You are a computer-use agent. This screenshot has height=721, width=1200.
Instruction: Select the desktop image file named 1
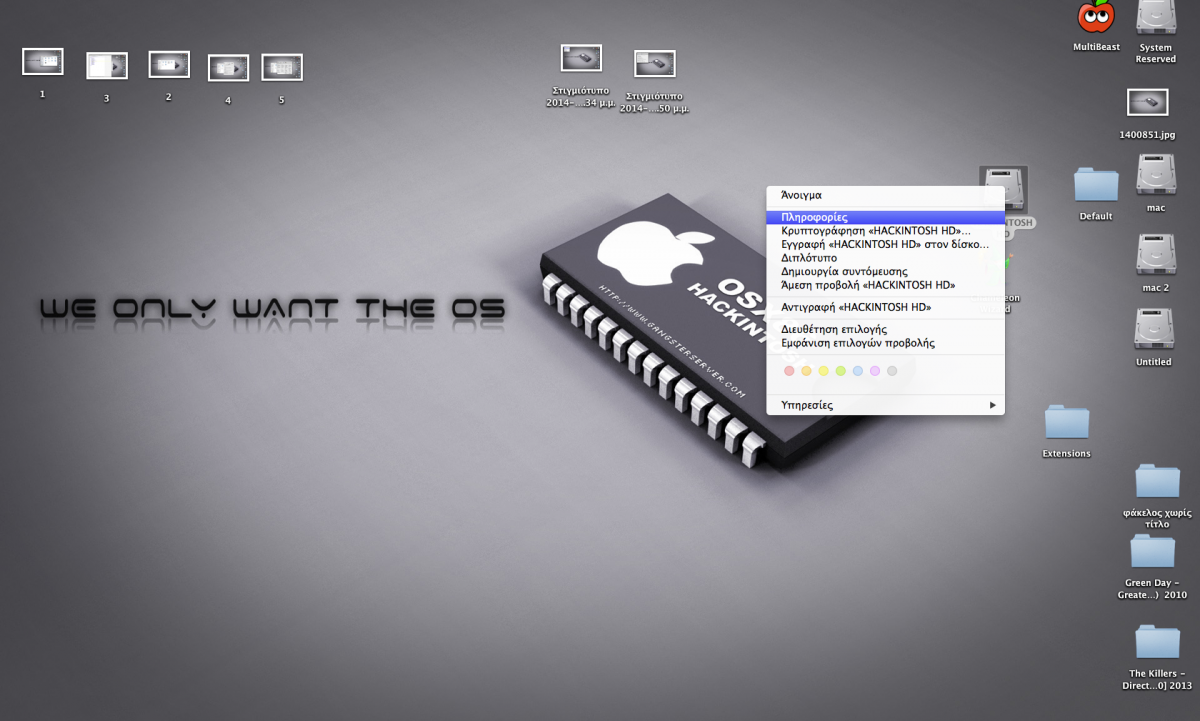pos(43,62)
